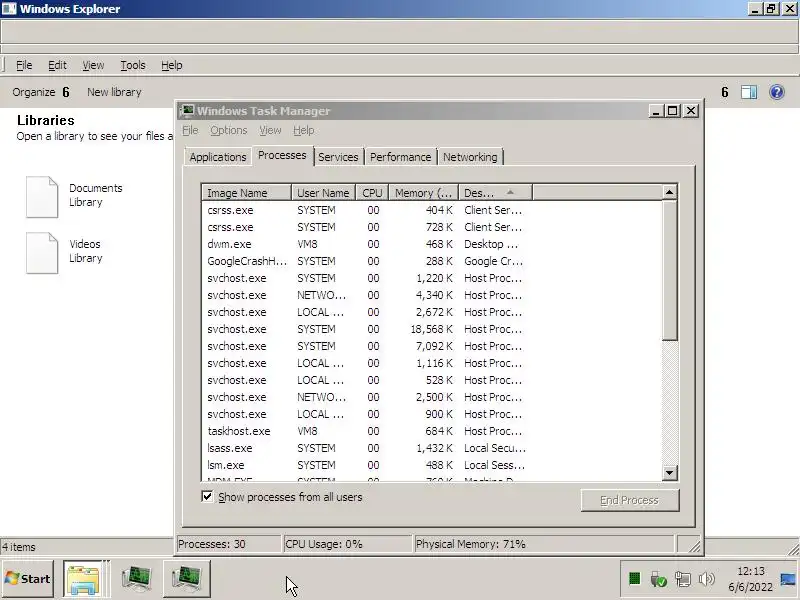Viewport: 800px width, 600px height.
Task: Sort by Image Name column header
Action: (246, 193)
